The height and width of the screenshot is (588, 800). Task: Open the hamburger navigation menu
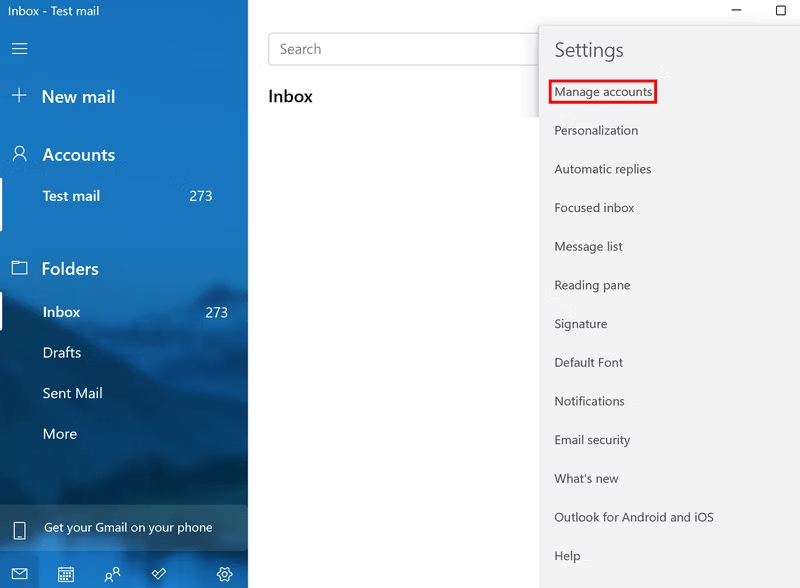(19, 48)
